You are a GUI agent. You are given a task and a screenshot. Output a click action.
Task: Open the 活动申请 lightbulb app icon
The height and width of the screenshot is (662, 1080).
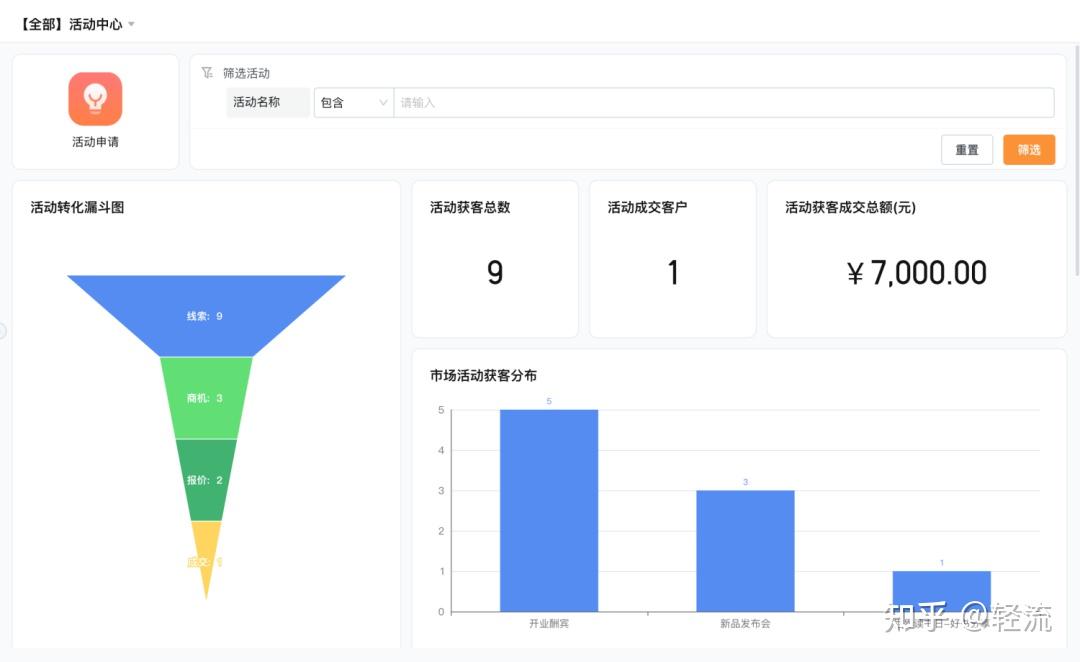(95, 98)
